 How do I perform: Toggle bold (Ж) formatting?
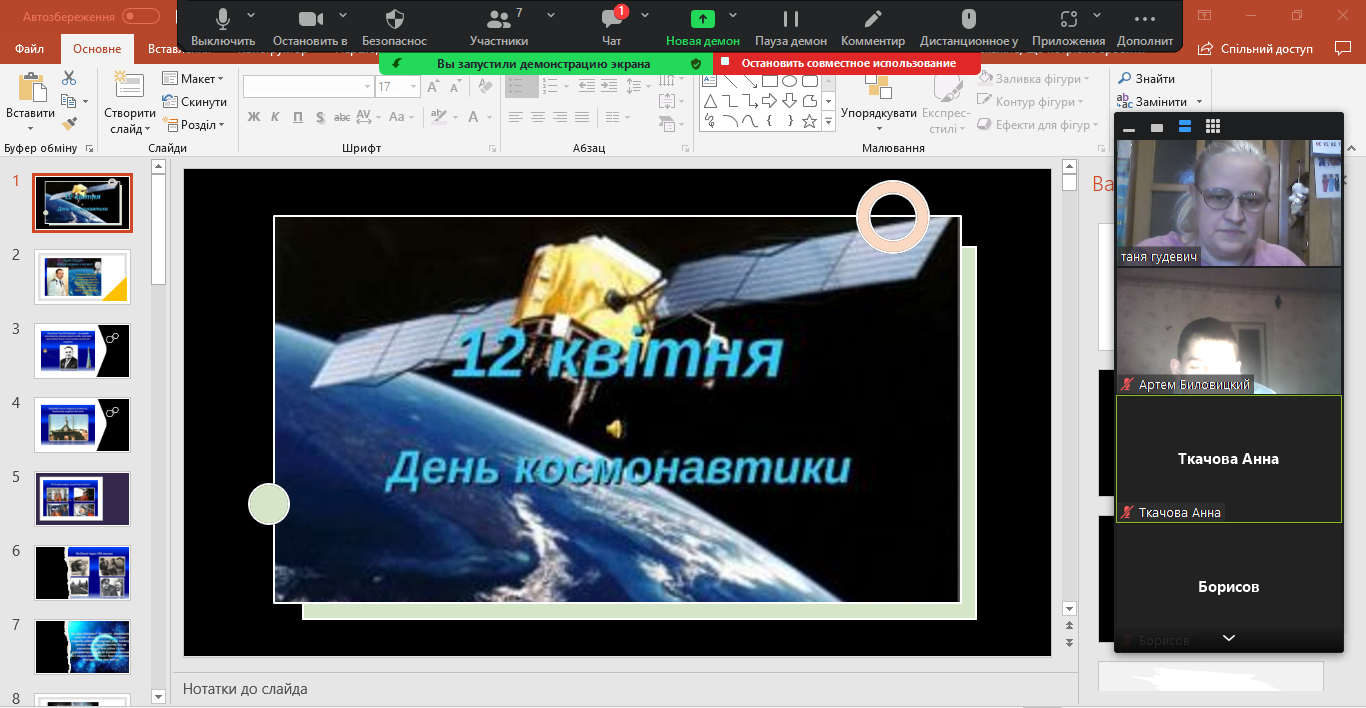click(x=254, y=117)
